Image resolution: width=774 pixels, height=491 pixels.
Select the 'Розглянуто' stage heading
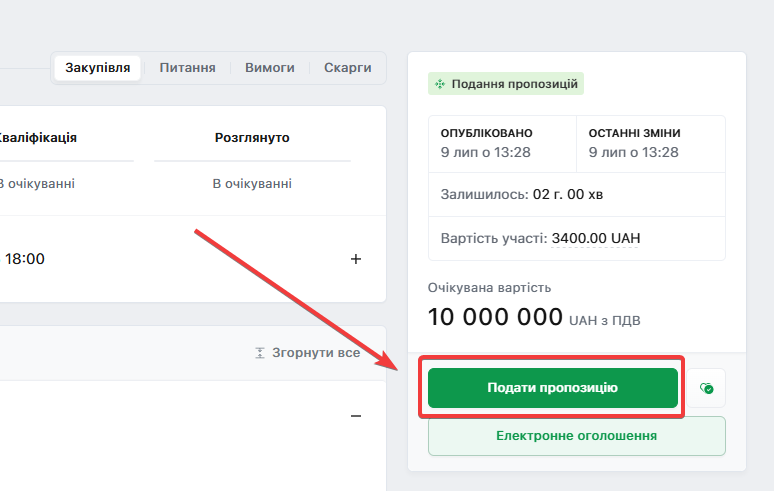252,138
